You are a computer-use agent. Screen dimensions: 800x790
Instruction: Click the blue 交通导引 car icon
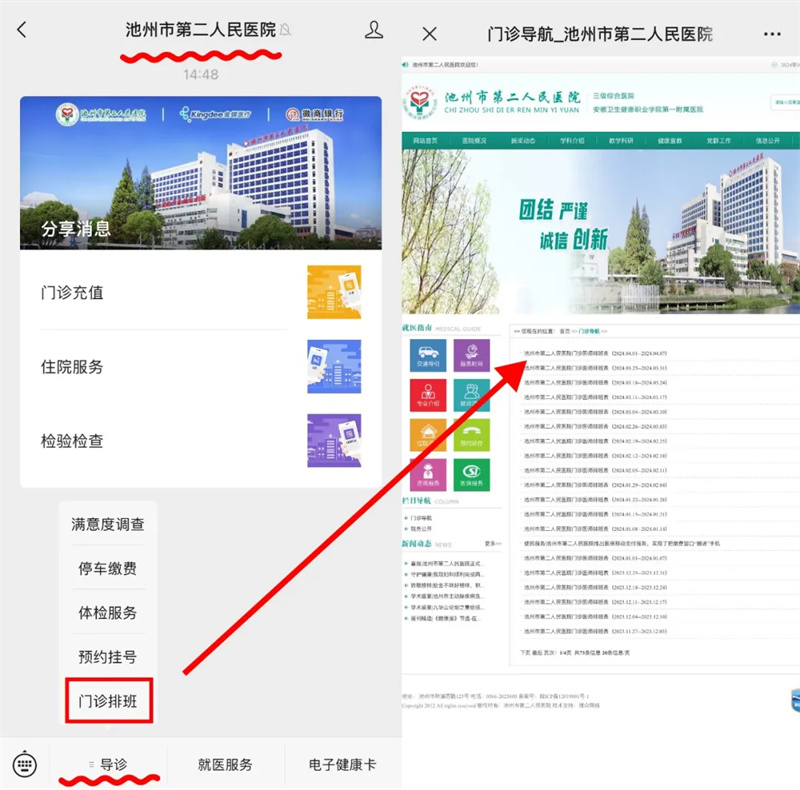pos(428,357)
